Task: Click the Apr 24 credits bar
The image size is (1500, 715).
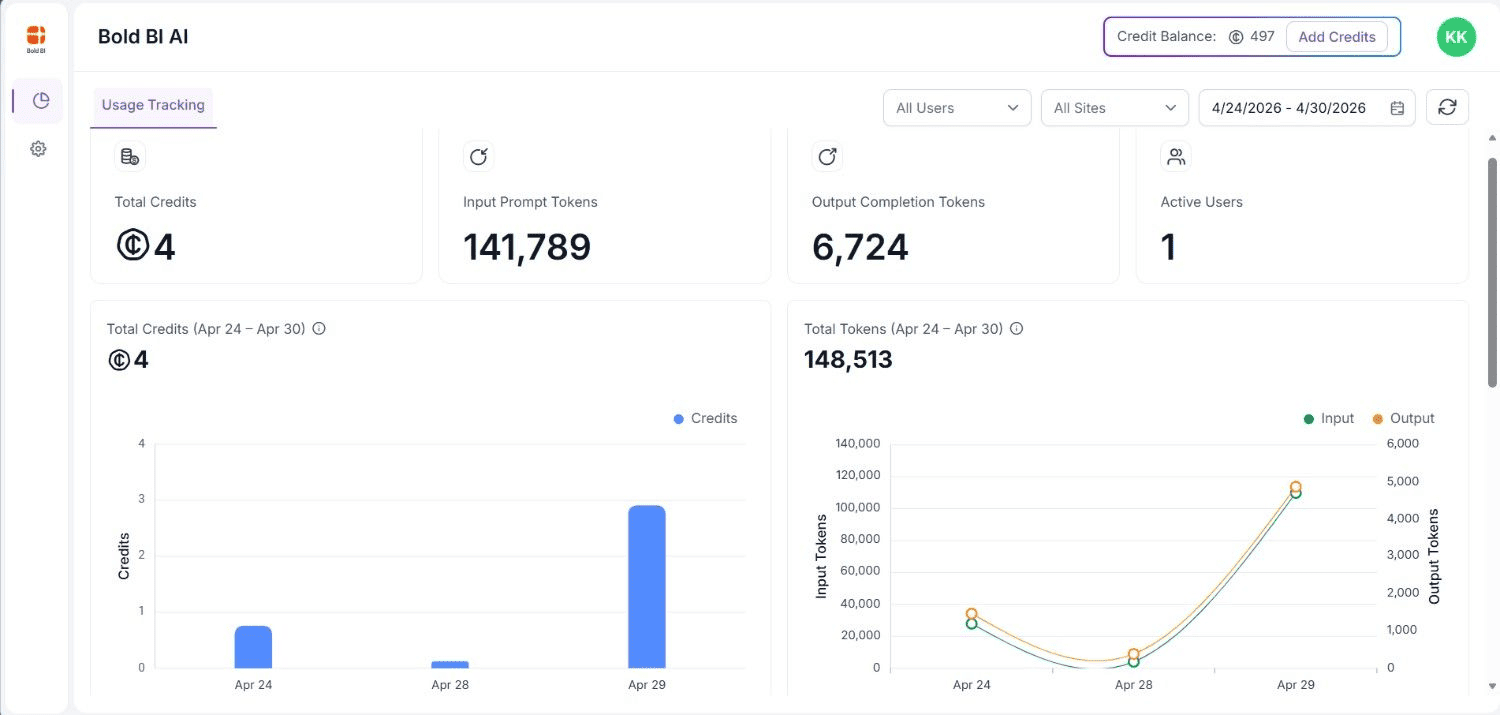Action: 253,647
